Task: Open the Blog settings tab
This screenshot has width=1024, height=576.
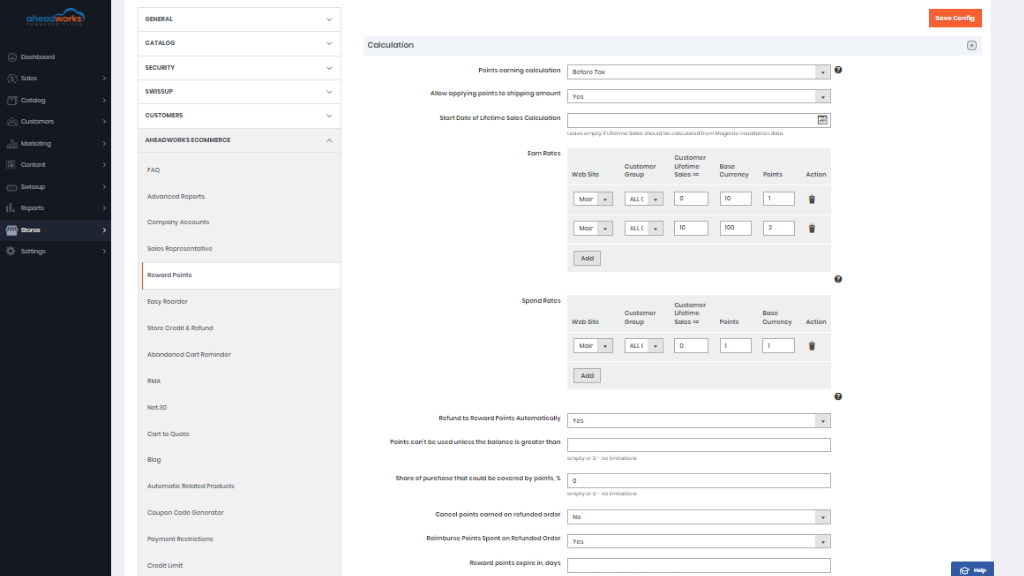Action: tap(153, 460)
